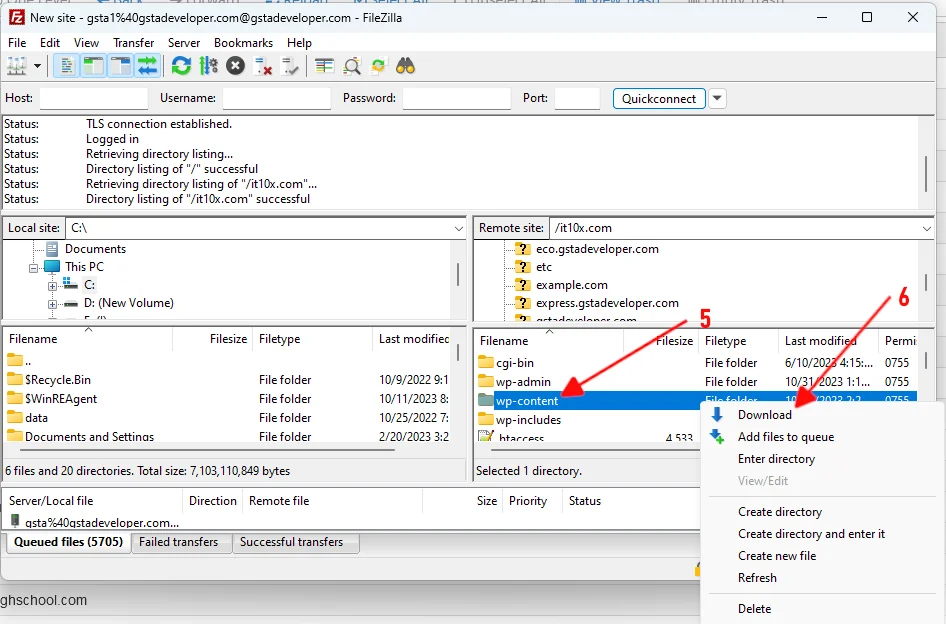This screenshot has width=946, height=624.
Task: Start processing the queue via toolbar icon
Action: 208,66
